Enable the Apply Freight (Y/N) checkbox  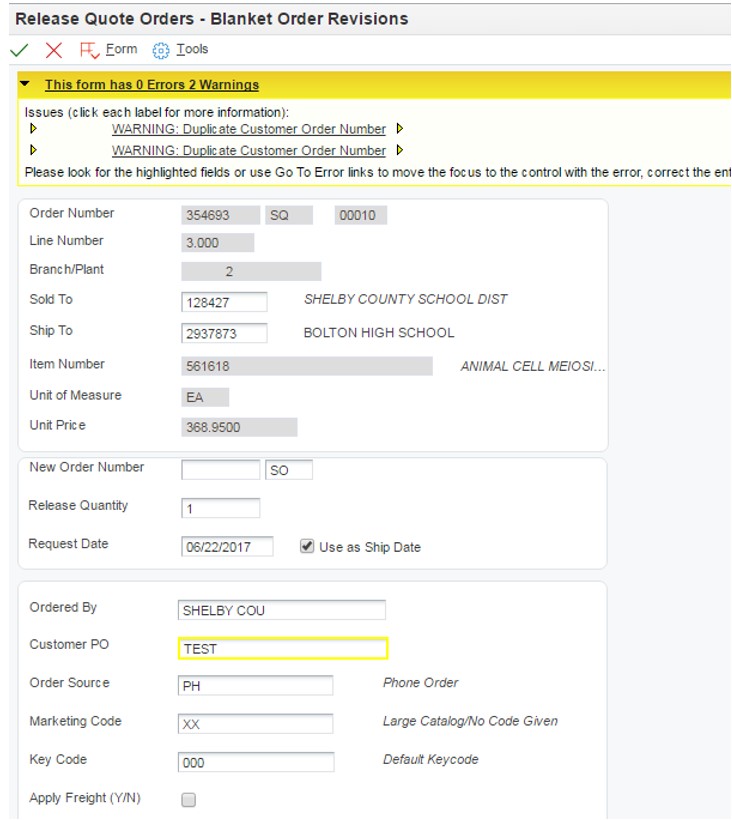[x=188, y=800]
